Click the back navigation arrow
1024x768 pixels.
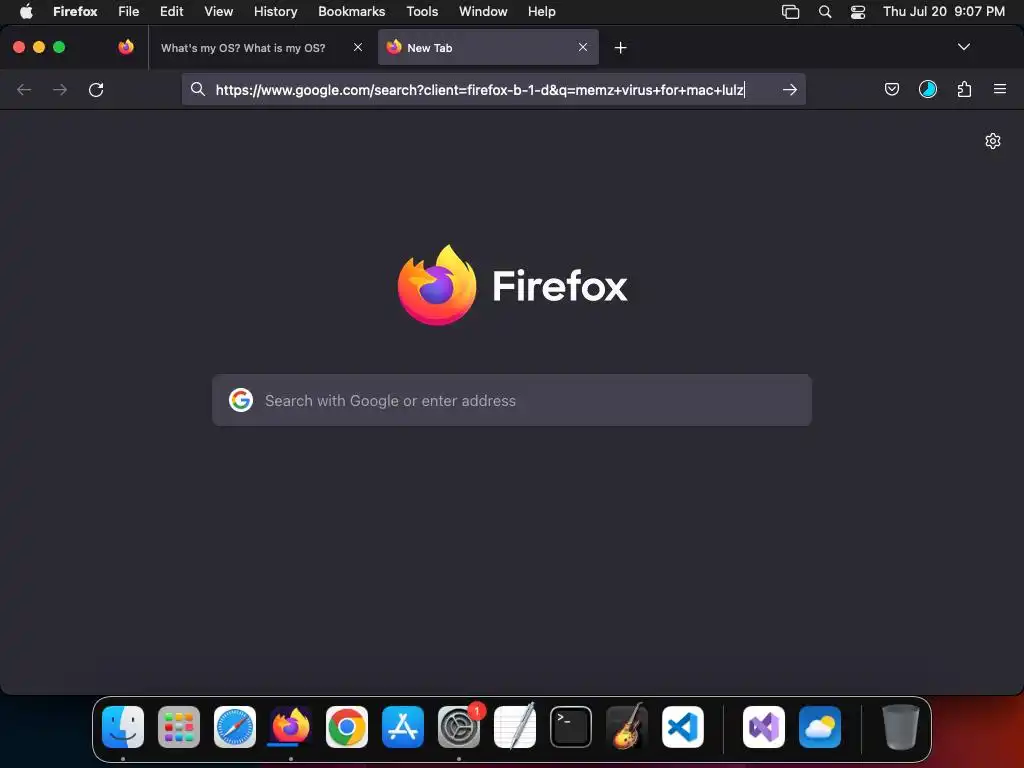tap(24, 89)
